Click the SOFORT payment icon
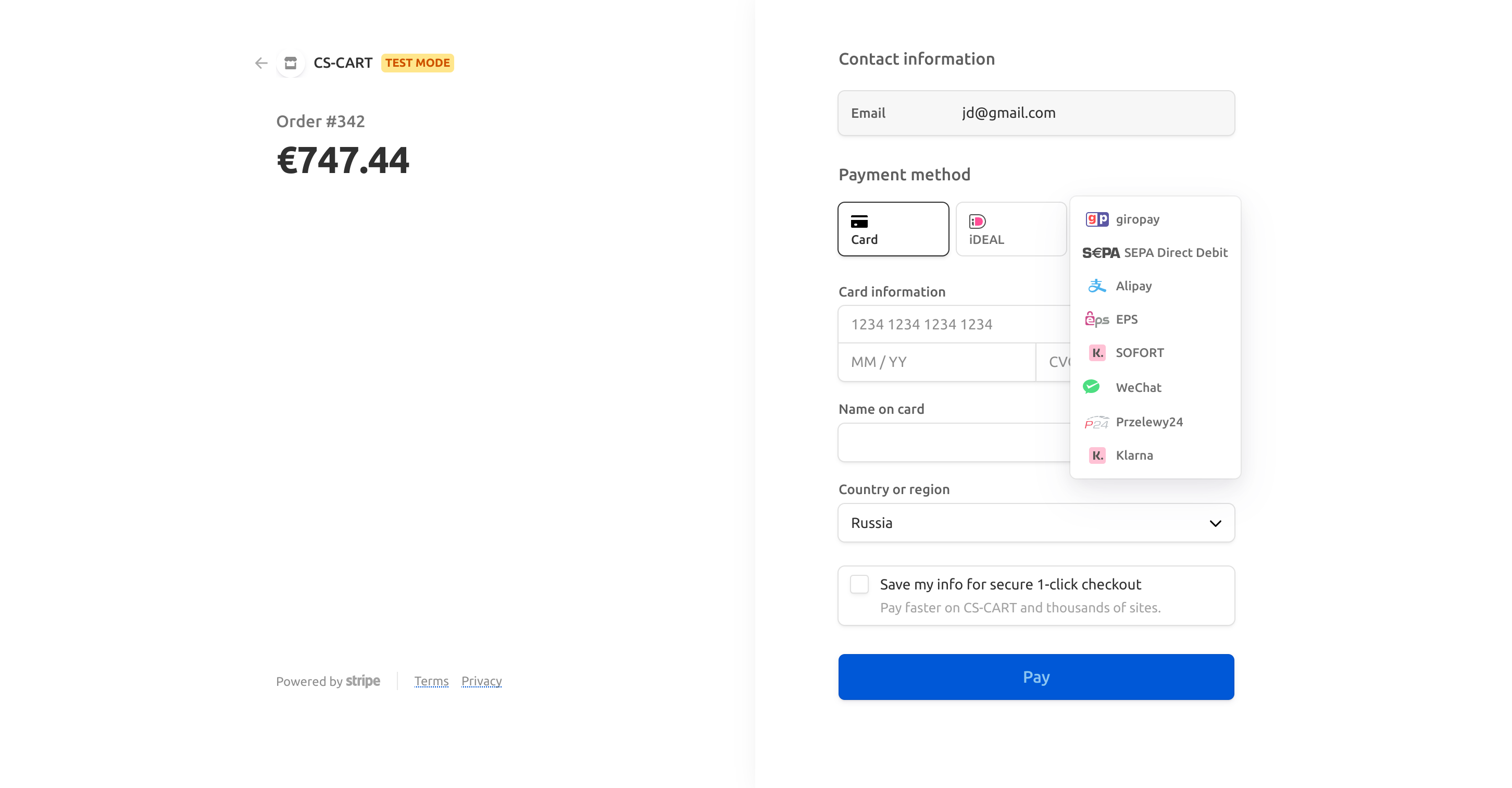Image resolution: width=1512 pixels, height=788 pixels. [1097, 353]
